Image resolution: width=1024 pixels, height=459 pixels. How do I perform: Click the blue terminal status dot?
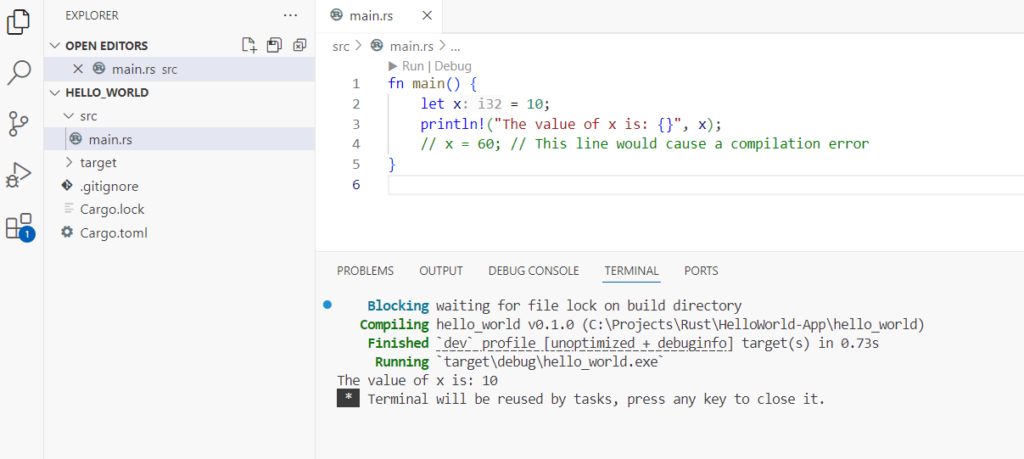327,304
